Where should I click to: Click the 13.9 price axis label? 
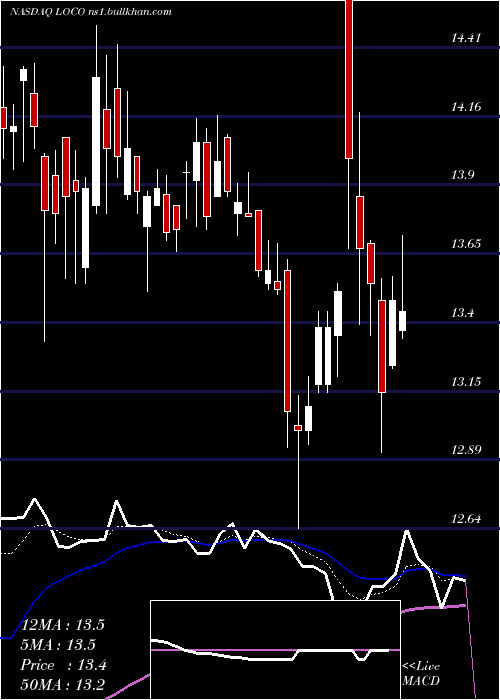pos(462,175)
